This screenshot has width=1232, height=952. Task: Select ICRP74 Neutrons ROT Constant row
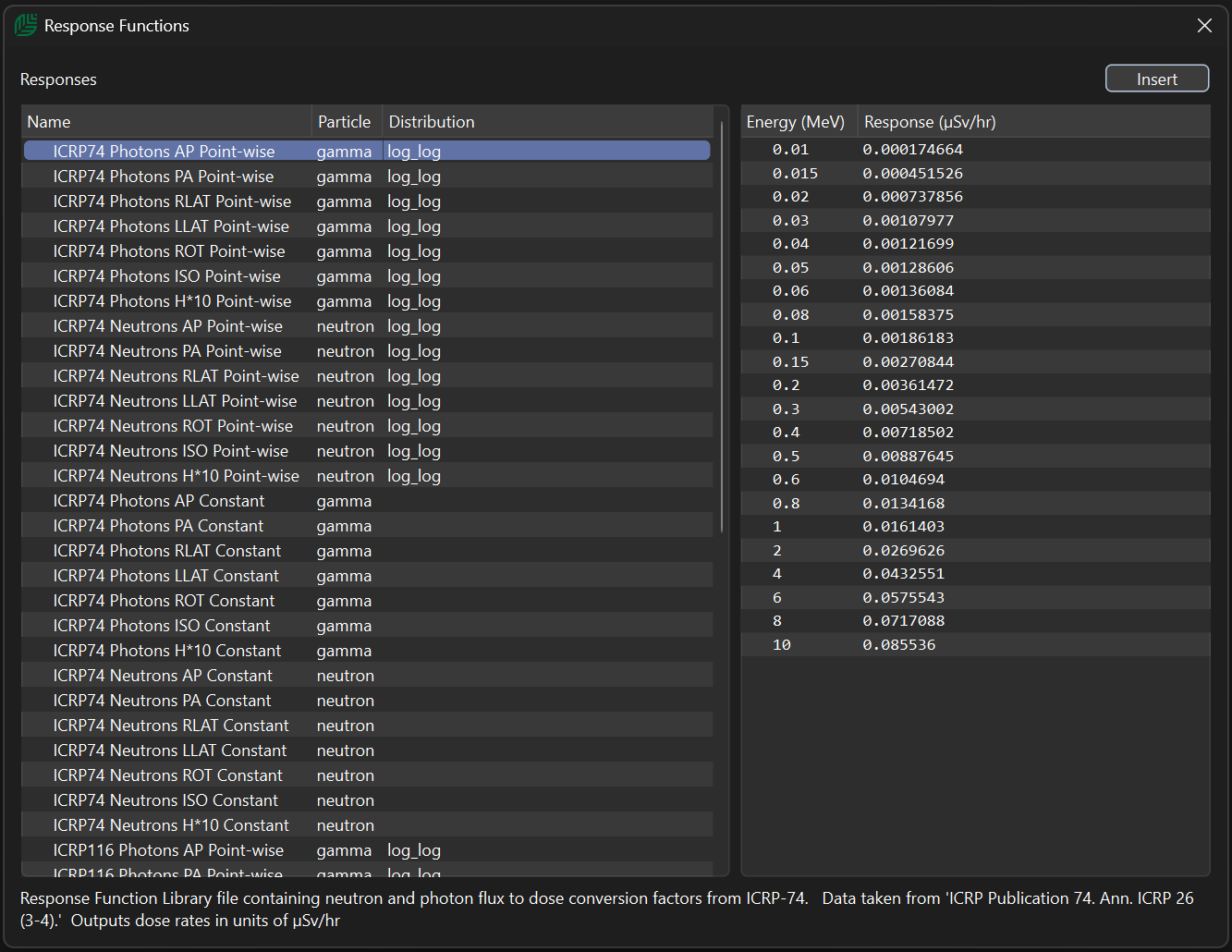click(x=367, y=775)
